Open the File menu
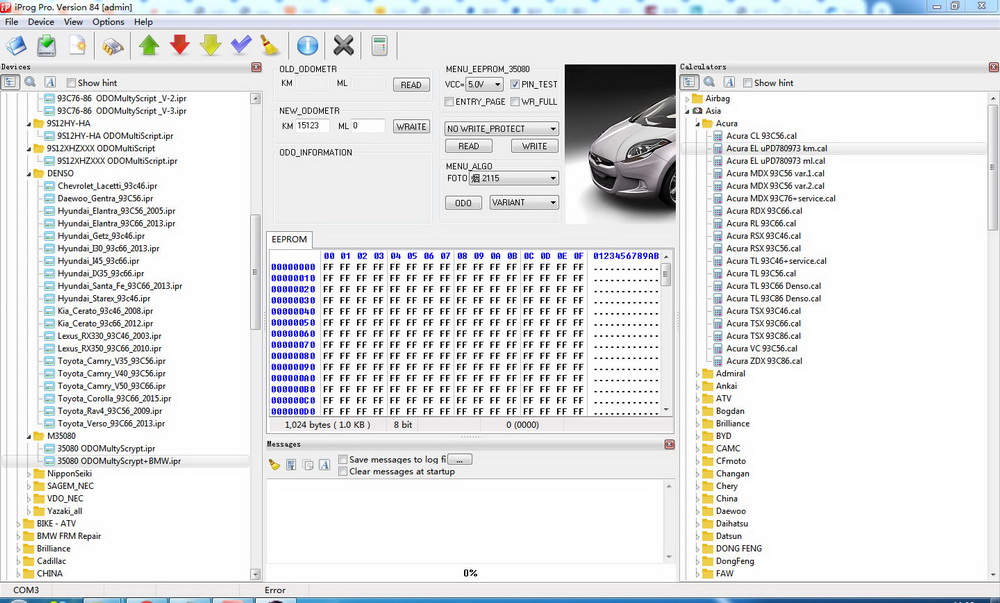1000x603 pixels. 11,22
